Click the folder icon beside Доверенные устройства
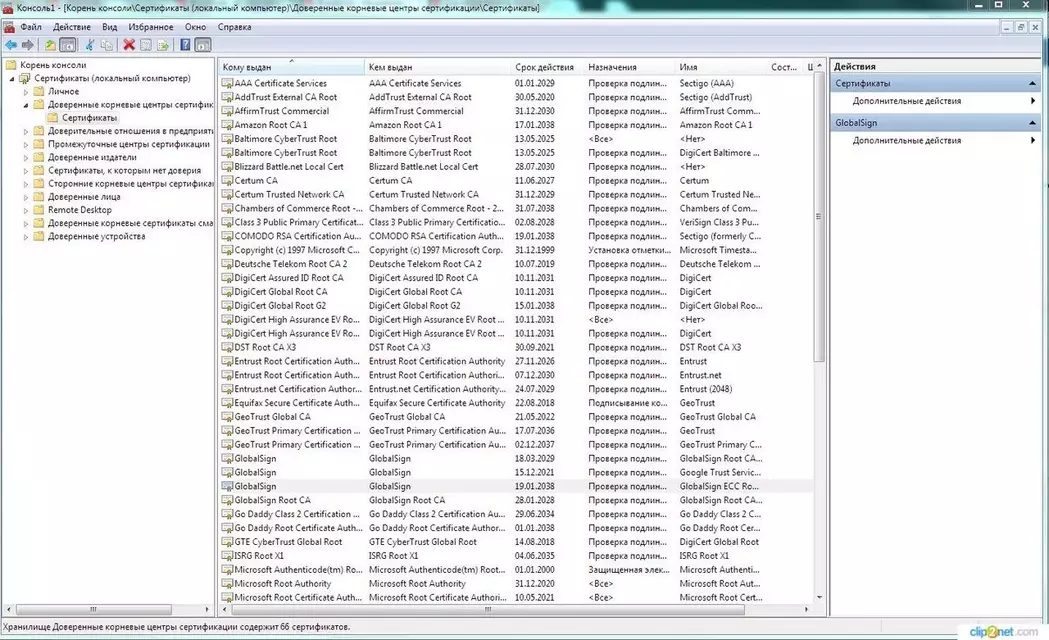Screen dimensions: 1049x640 point(39,236)
